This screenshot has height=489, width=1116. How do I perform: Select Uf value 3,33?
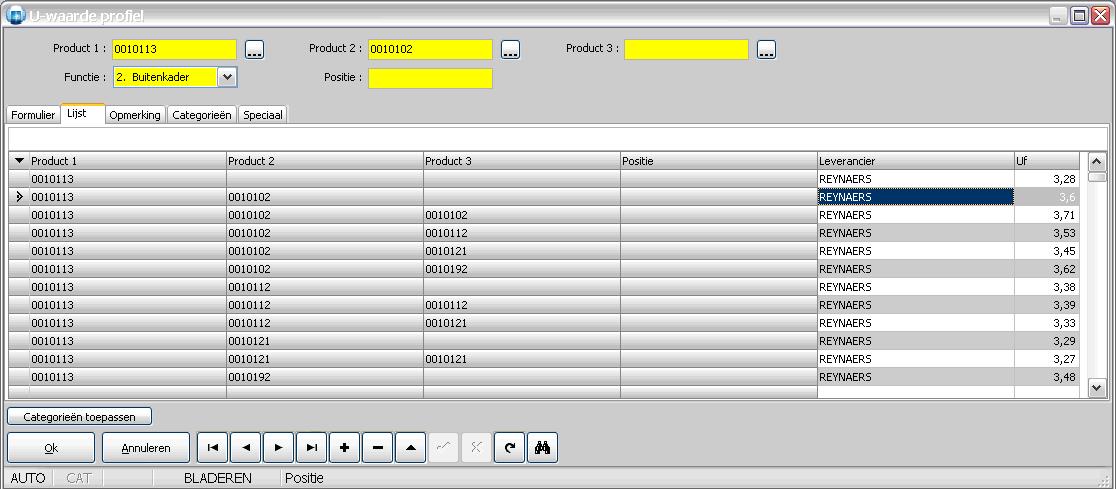[1047, 323]
